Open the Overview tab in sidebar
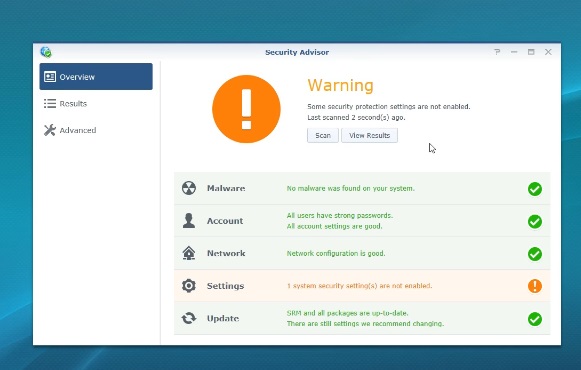Screen dimensions: 581x370 tap(96, 76)
